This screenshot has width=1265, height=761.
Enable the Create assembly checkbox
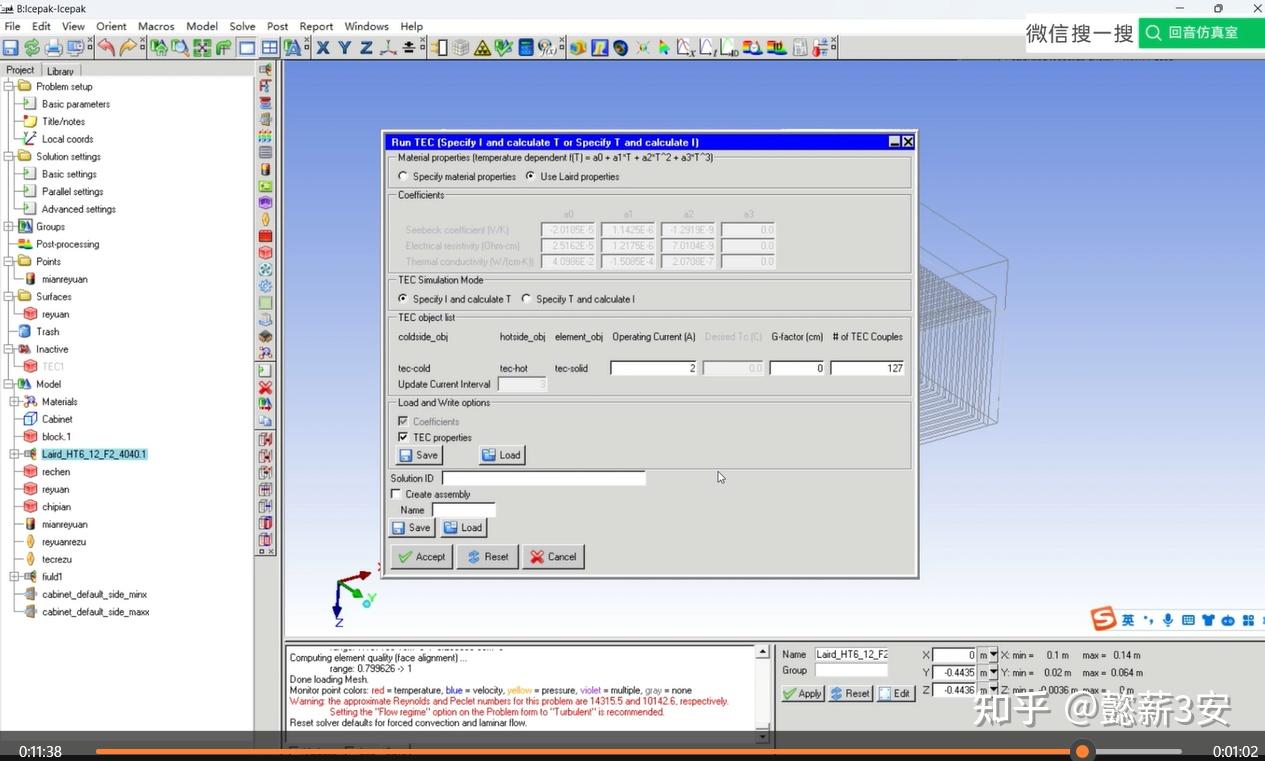click(395, 494)
